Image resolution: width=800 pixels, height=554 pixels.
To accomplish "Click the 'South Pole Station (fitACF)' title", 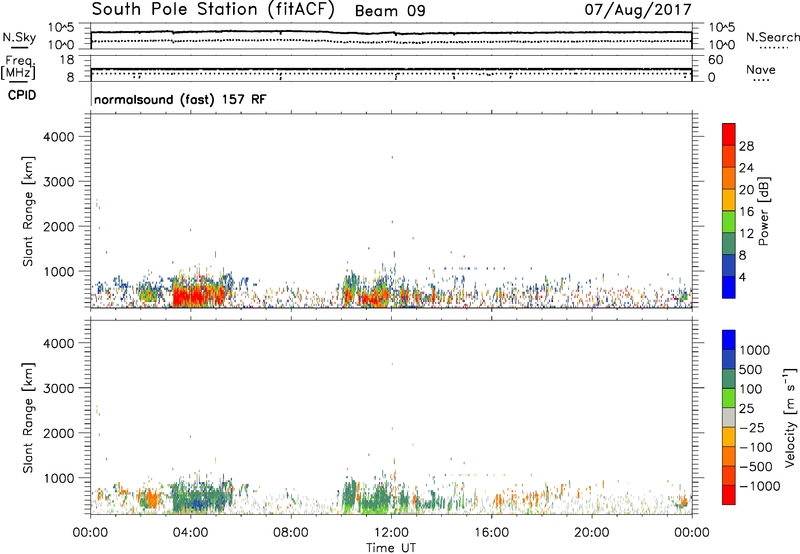I will click(213, 10).
